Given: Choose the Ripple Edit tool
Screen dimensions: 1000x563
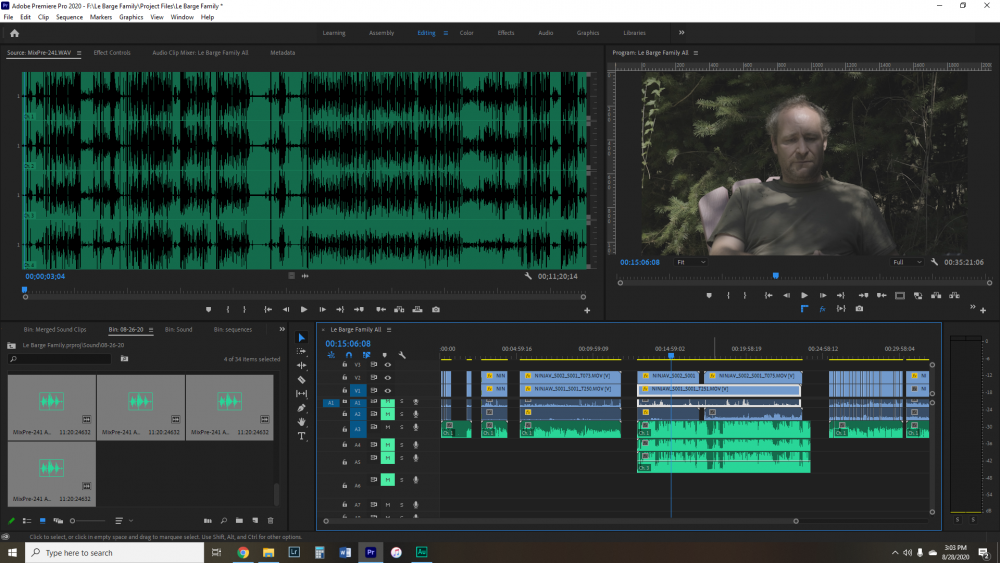Looking at the screenshot, I should (302, 365).
